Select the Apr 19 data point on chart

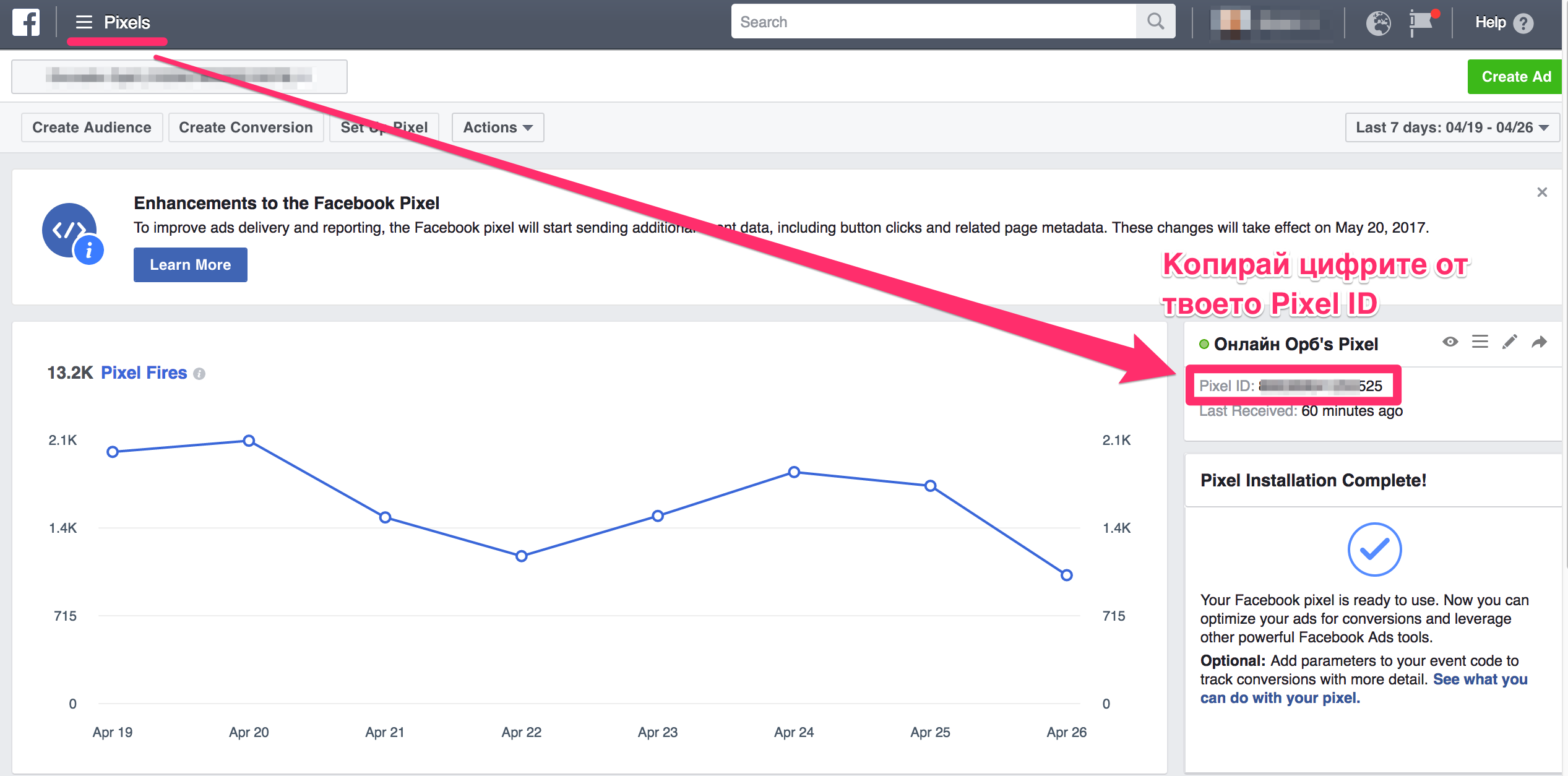click(113, 452)
